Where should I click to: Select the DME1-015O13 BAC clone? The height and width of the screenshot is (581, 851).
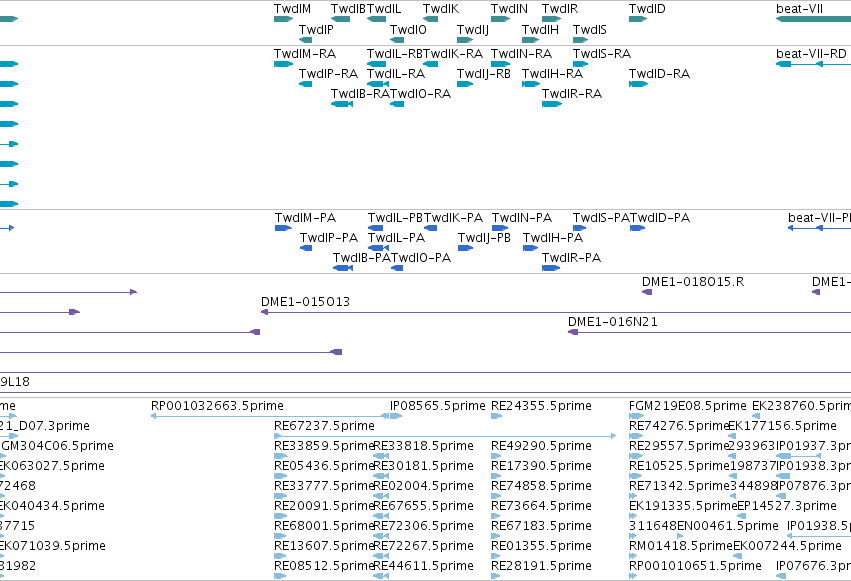point(556,312)
